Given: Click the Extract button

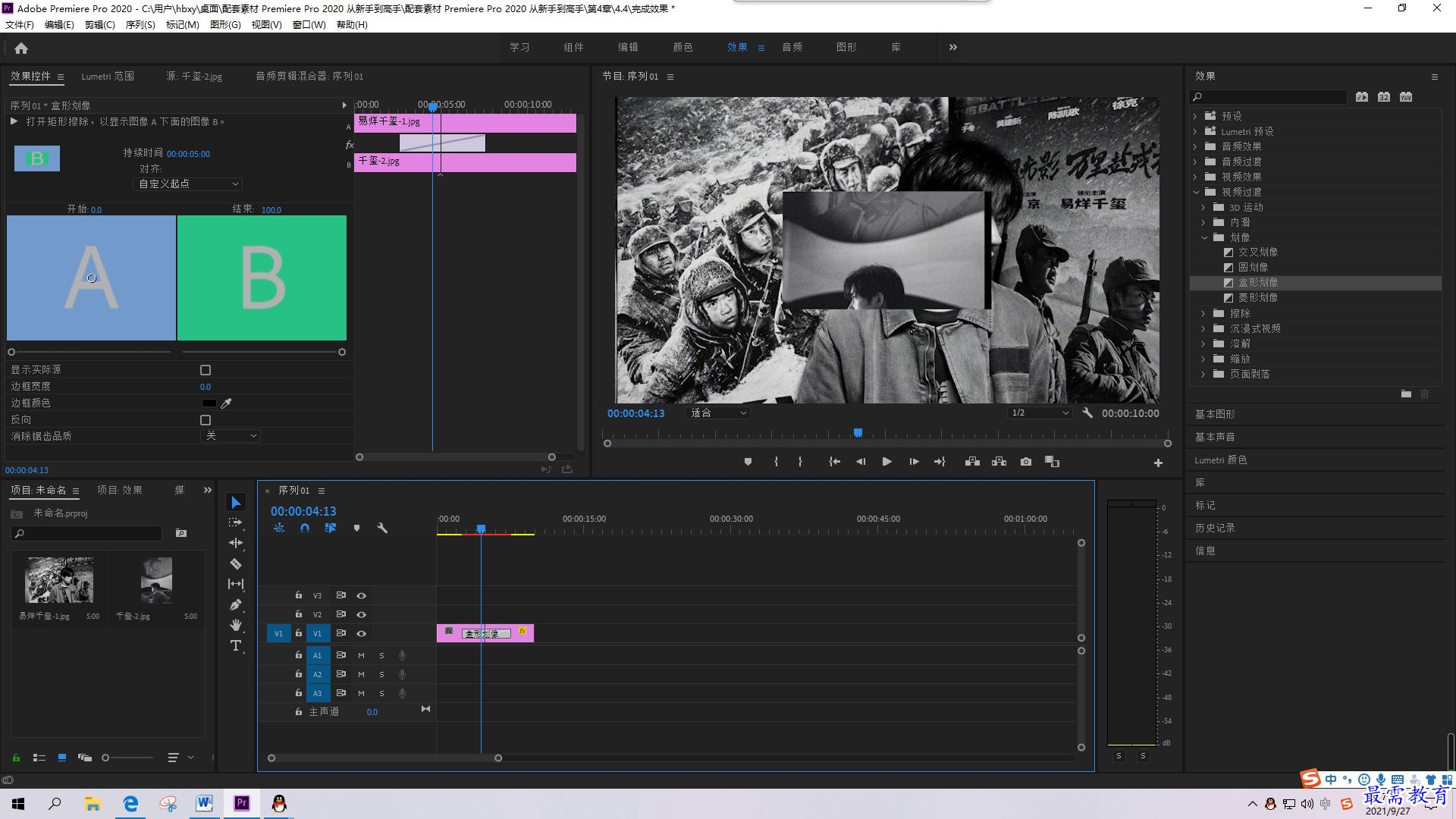Looking at the screenshot, I should tap(999, 462).
